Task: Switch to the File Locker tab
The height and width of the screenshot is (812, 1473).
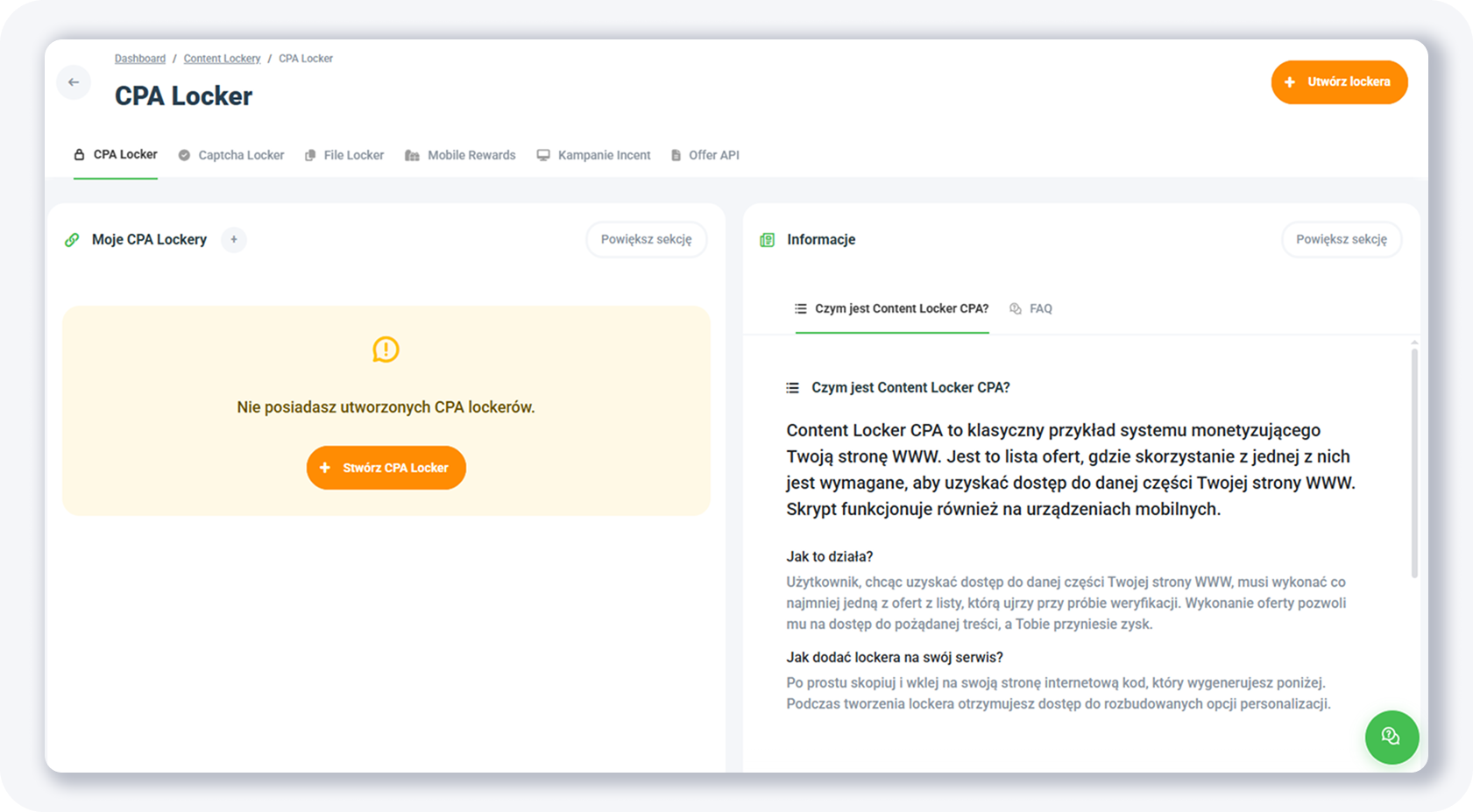Action: pyautogui.click(x=344, y=155)
